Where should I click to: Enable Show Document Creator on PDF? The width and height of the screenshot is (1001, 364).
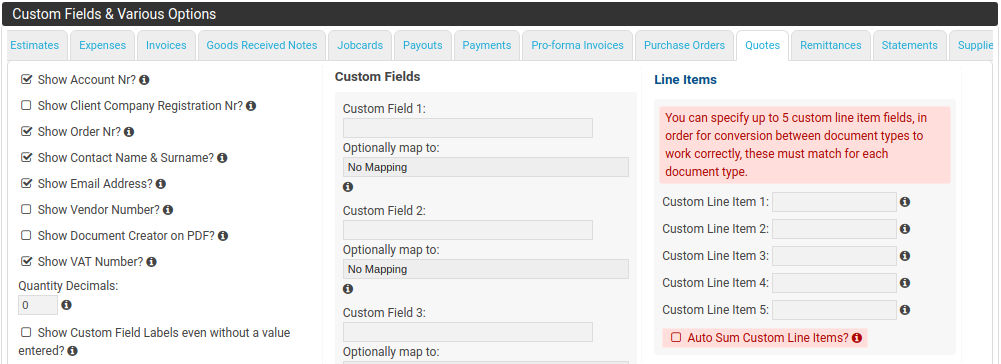26,235
